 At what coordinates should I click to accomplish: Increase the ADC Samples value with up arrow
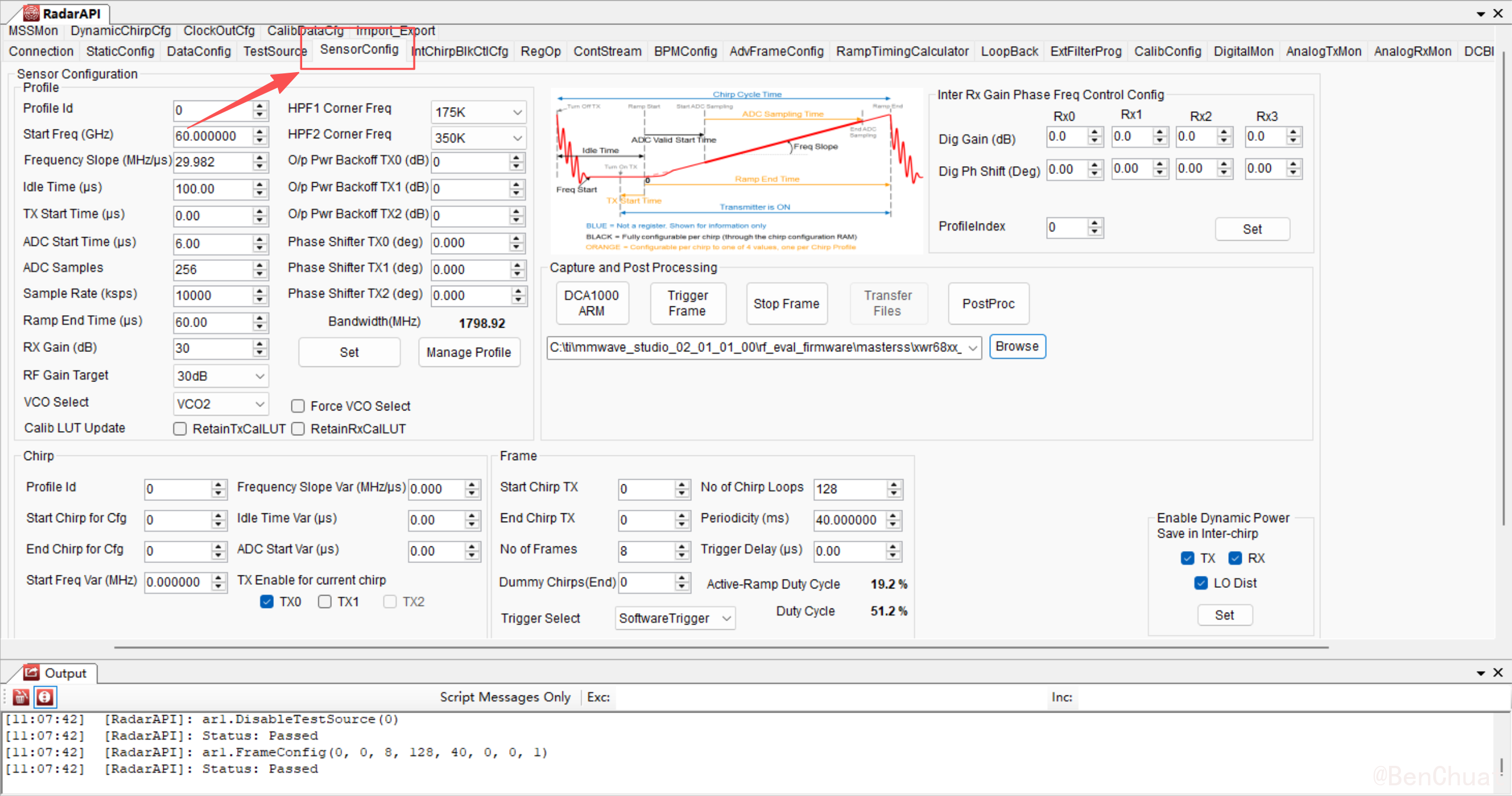[260, 265]
